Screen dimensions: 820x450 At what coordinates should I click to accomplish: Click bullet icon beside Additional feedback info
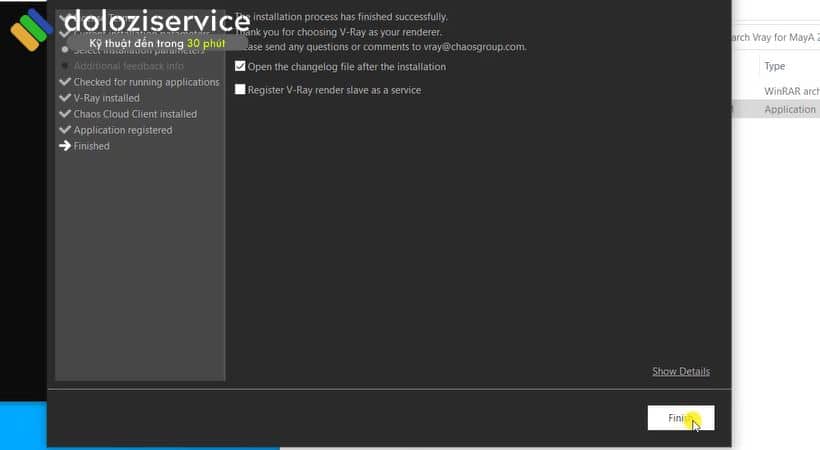click(65, 66)
